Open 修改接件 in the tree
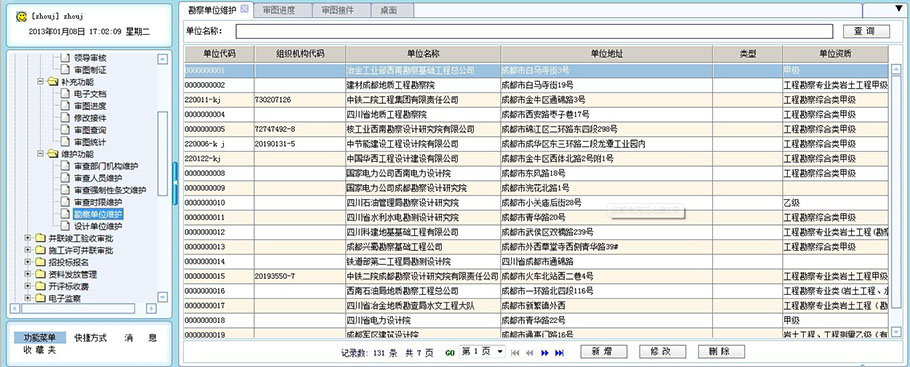This screenshot has width=910, height=367. 90,118
